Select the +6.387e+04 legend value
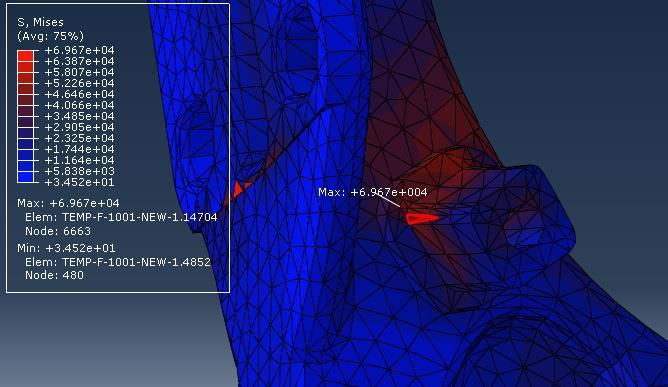 [x=79, y=61]
